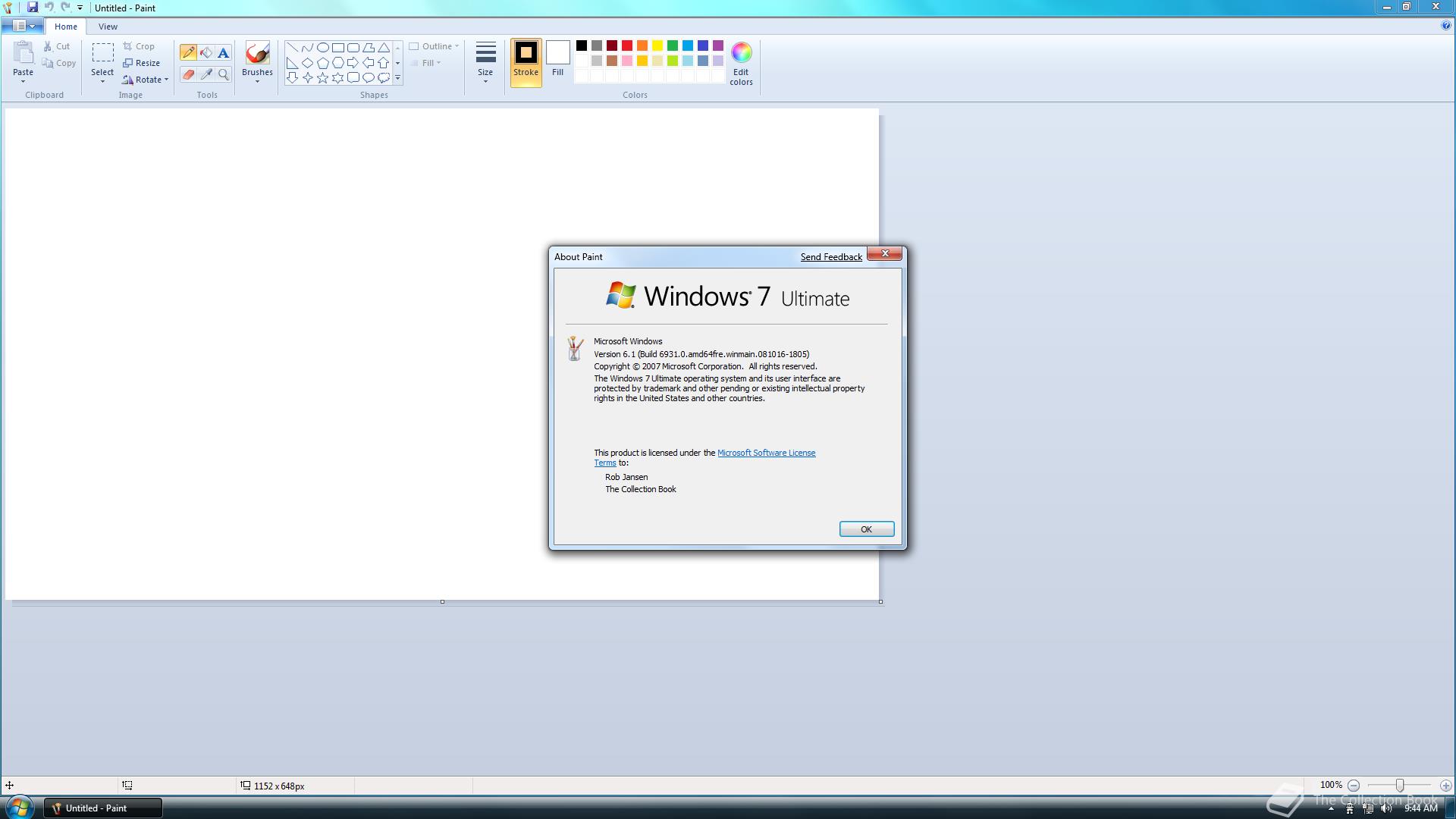Switch to the View ribbon tab
Viewport: 1456px width, 819px height.
(108, 27)
